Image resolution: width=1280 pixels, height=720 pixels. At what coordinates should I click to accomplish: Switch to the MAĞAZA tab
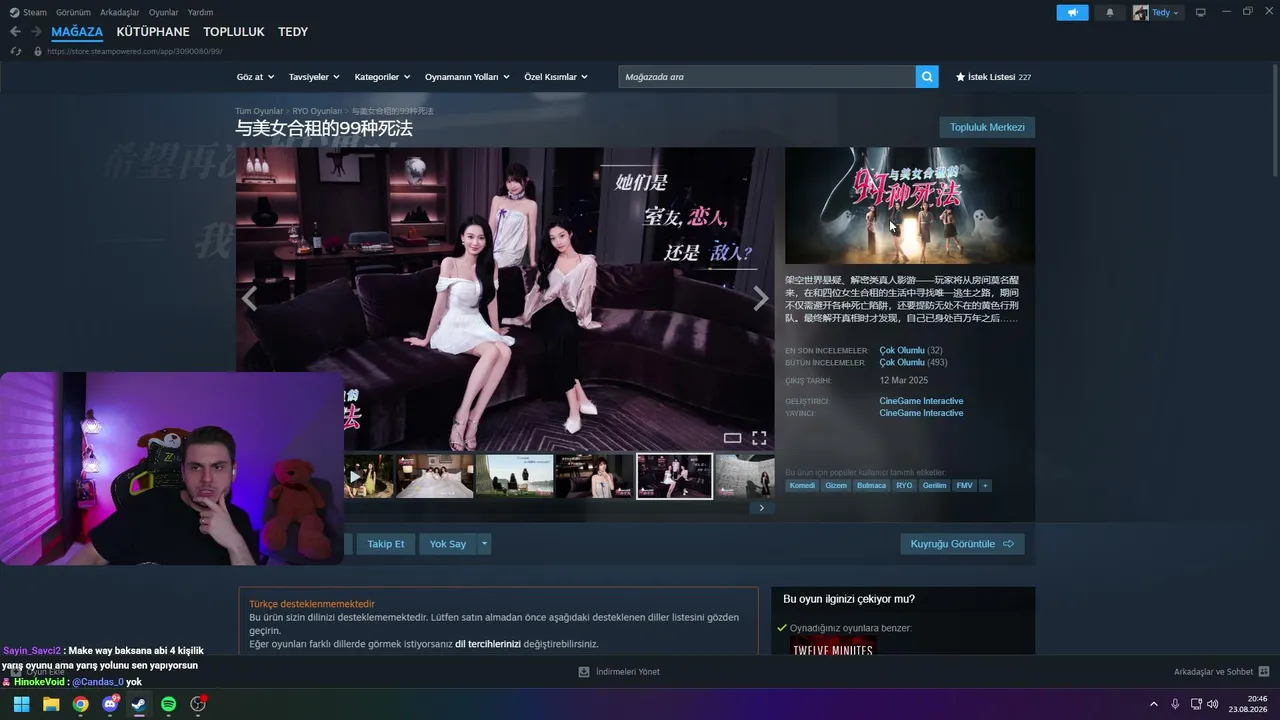(x=77, y=32)
